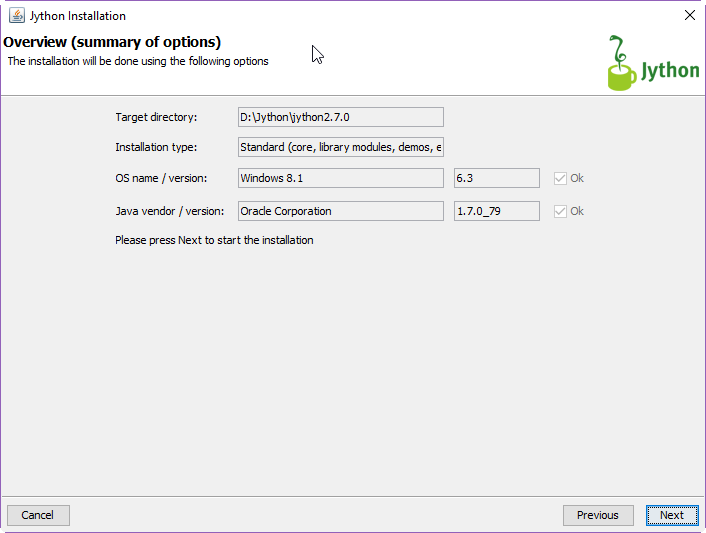Click the 'OS name / version:' label
This screenshot has width=706, height=533.
point(161,178)
